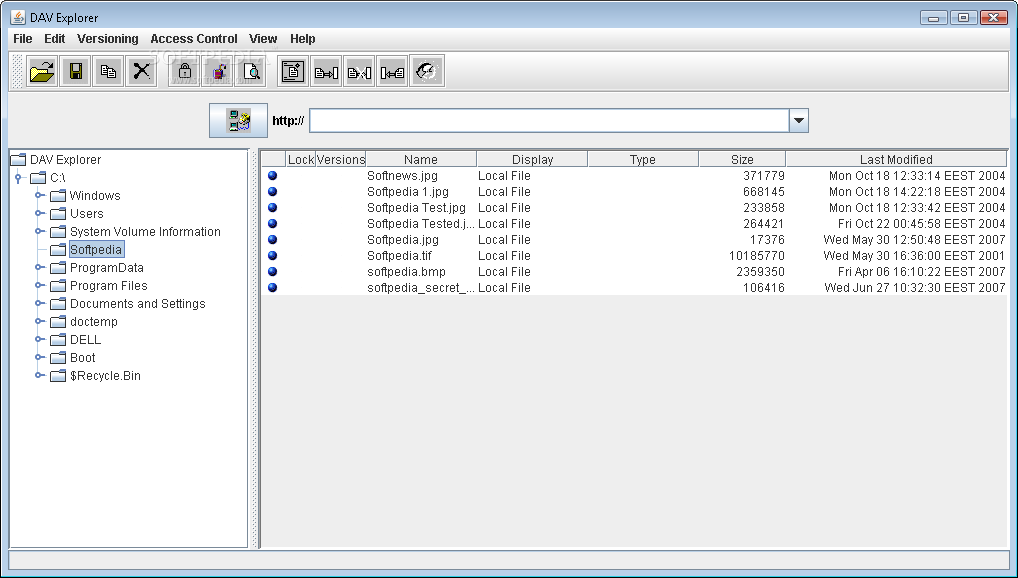Click the folder icon of Windows
The width and height of the screenshot is (1018, 578).
coord(58,195)
